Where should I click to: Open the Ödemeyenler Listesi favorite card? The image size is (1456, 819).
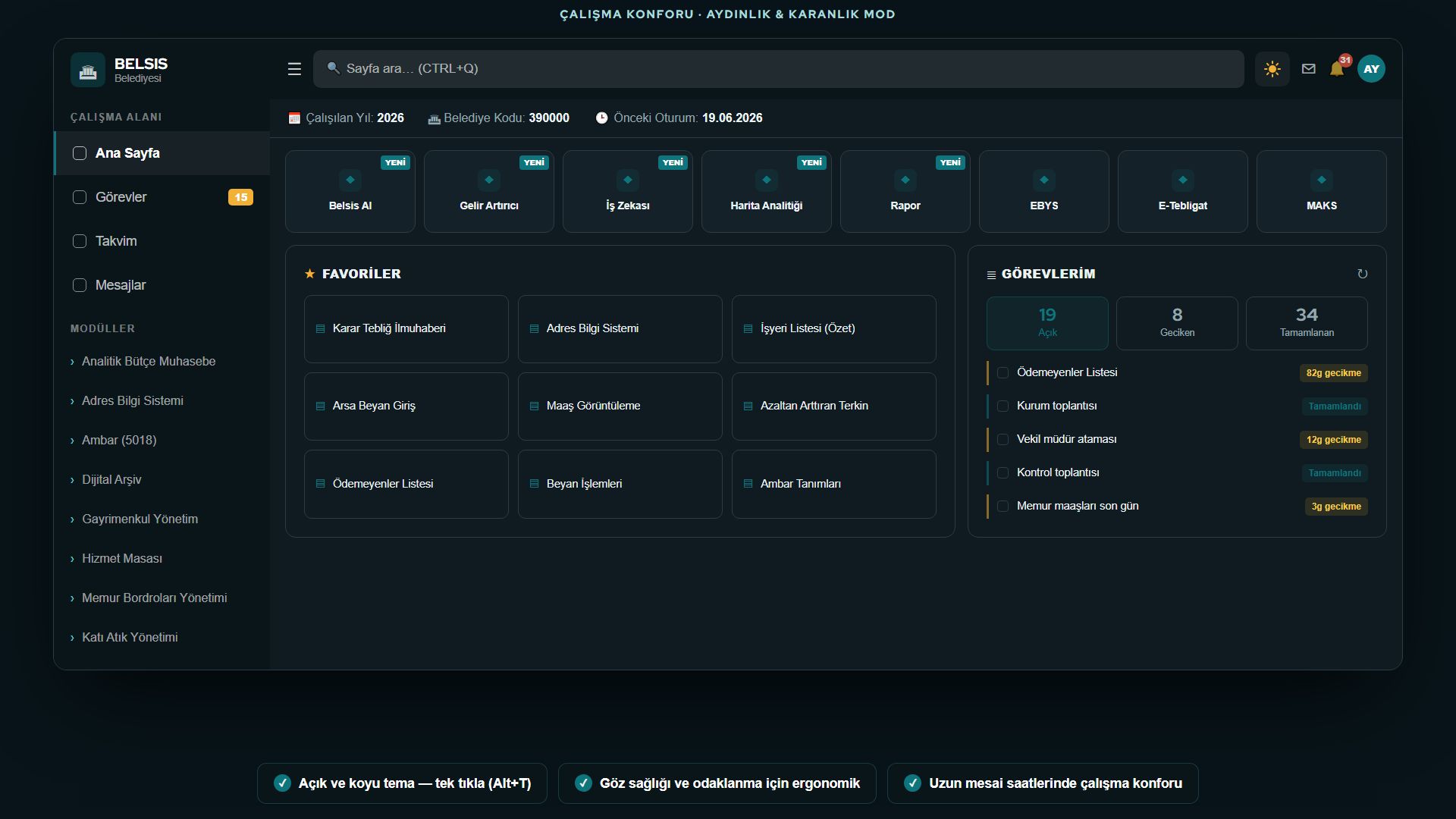[406, 484]
